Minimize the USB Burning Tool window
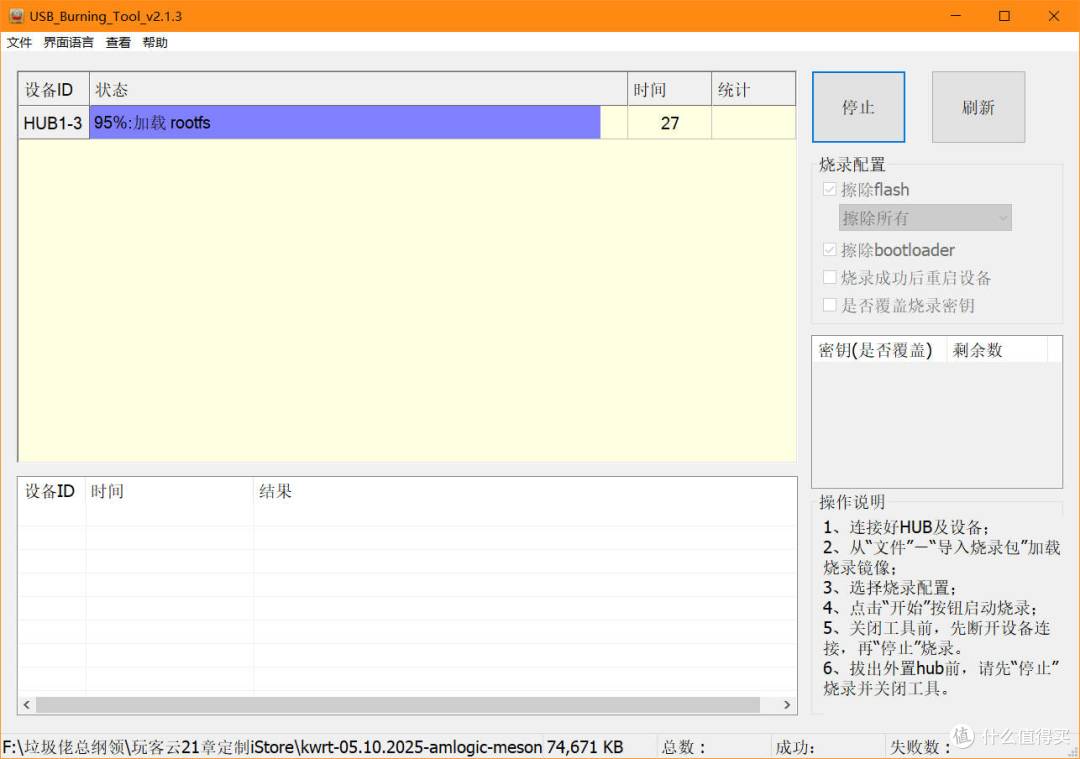1080x759 pixels. point(955,16)
